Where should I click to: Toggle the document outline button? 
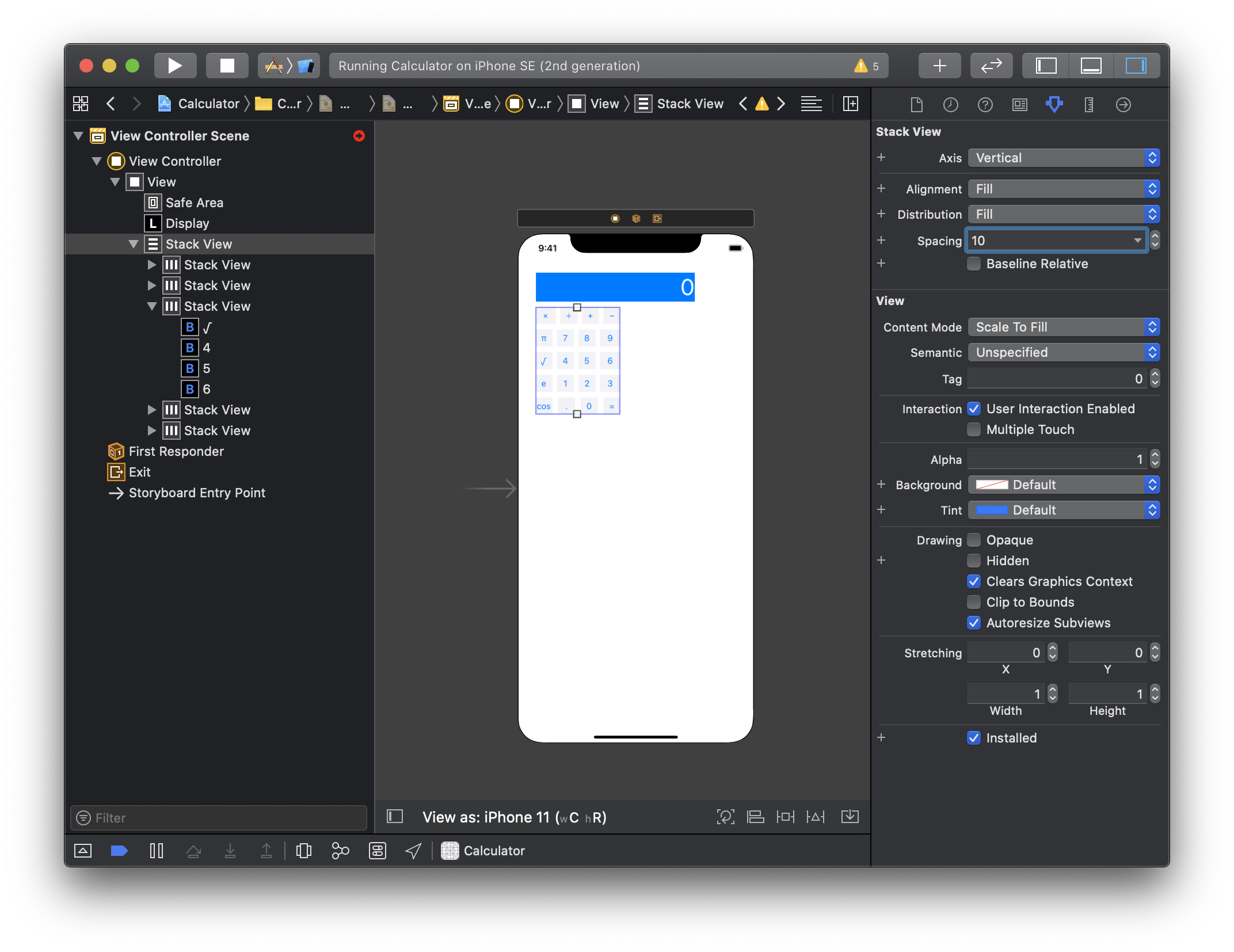coord(395,817)
